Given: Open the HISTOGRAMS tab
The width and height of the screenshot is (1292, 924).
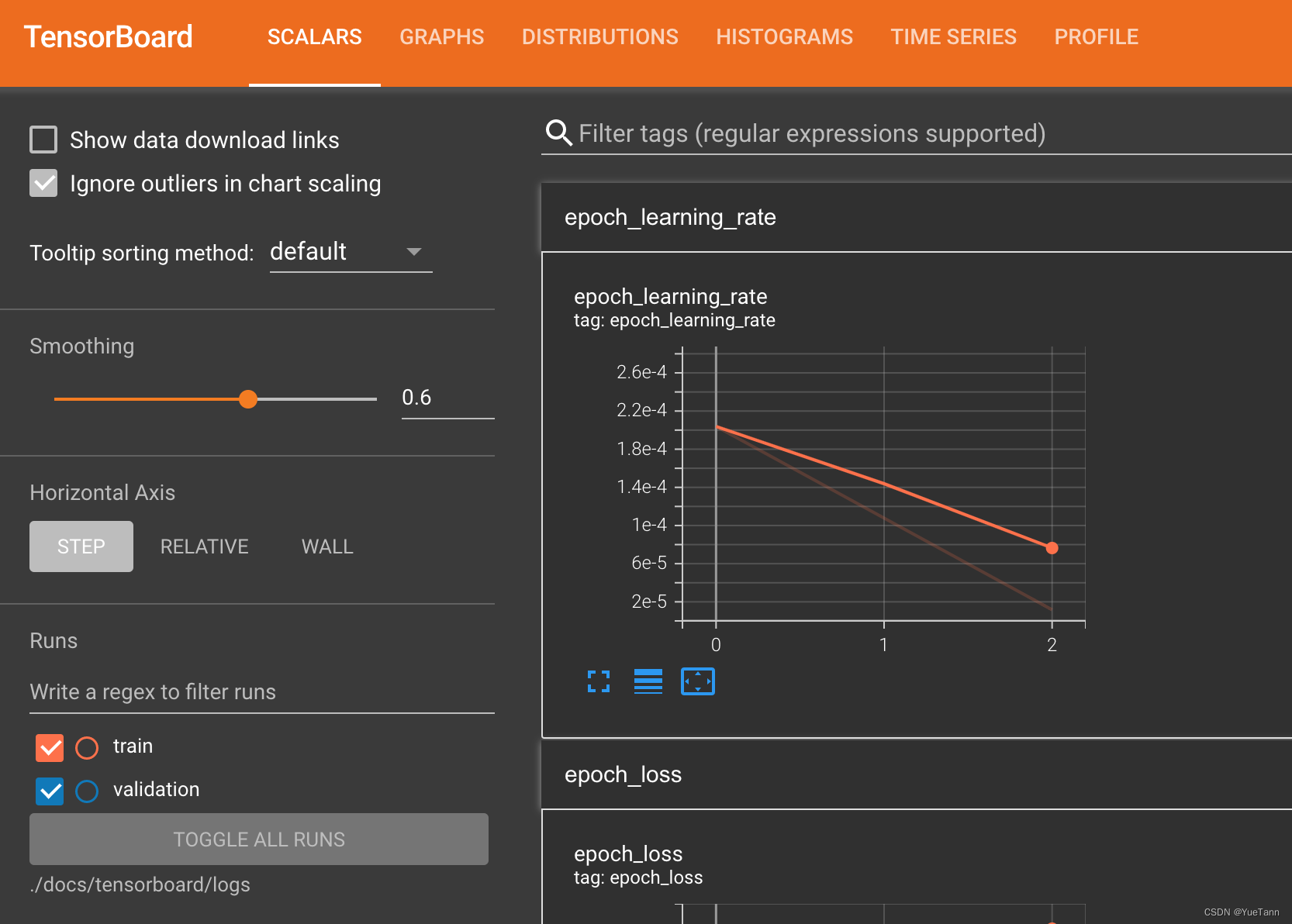Looking at the screenshot, I should coord(784,36).
